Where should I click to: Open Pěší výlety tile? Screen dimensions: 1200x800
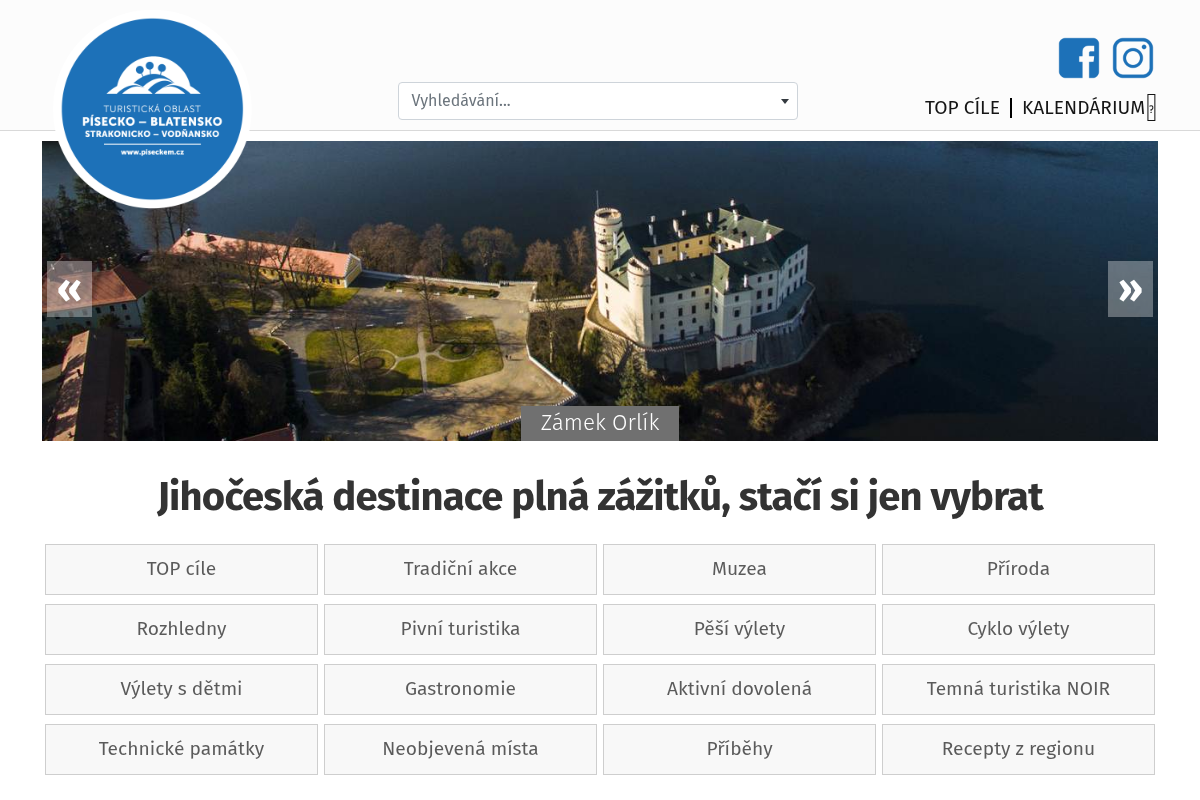pos(739,629)
